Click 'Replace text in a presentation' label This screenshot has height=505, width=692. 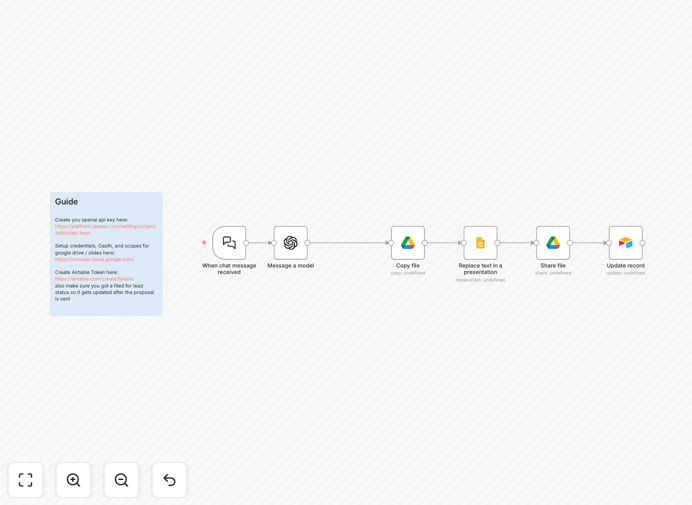(x=480, y=269)
